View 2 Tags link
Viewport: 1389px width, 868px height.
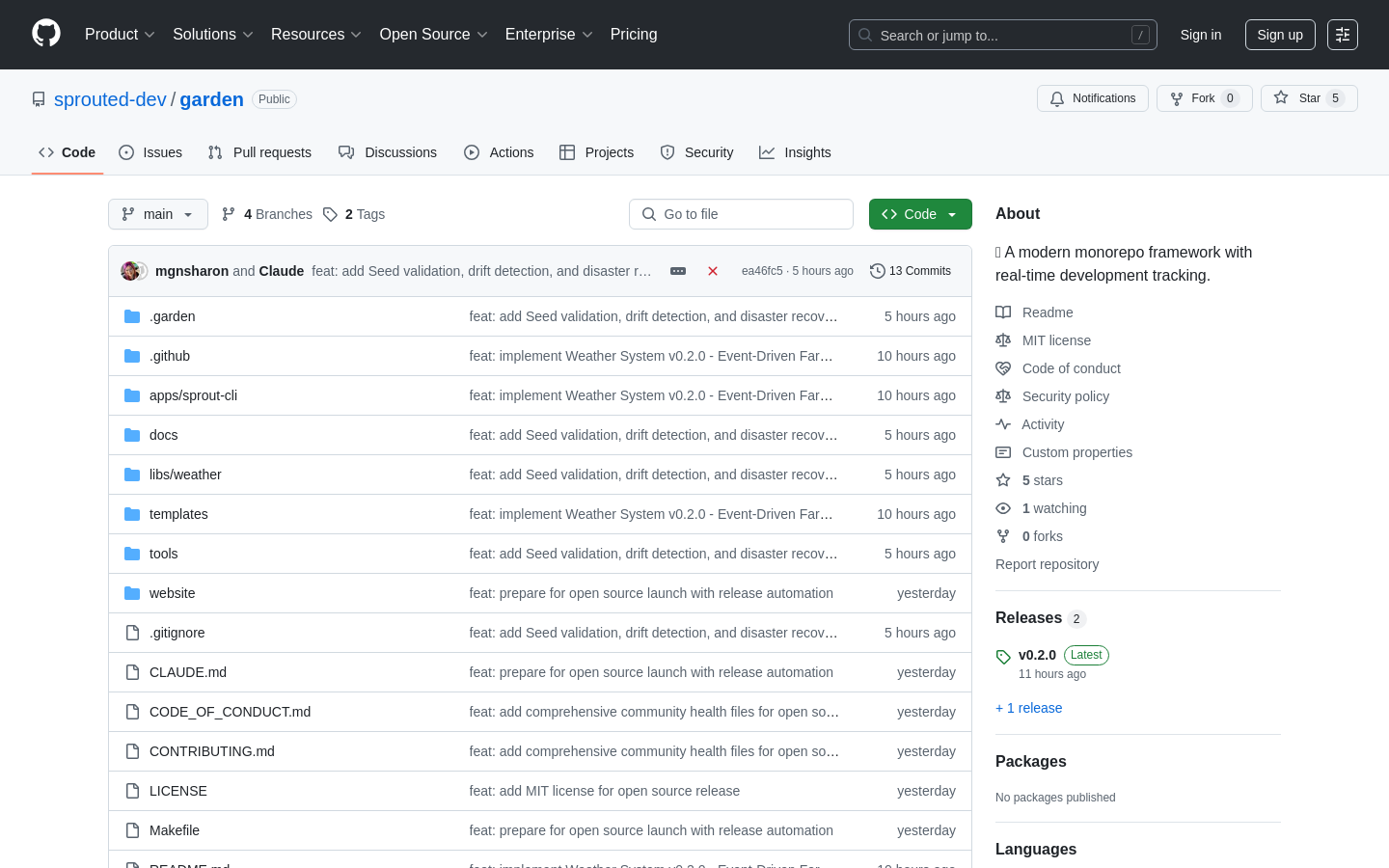[354, 214]
